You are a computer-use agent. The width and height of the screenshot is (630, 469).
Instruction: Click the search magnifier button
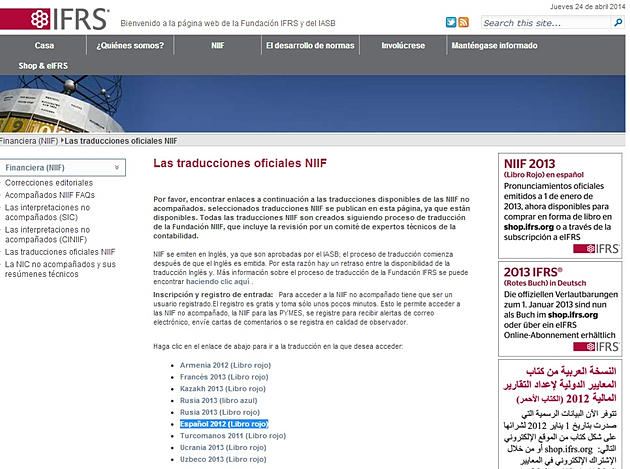click(618, 23)
